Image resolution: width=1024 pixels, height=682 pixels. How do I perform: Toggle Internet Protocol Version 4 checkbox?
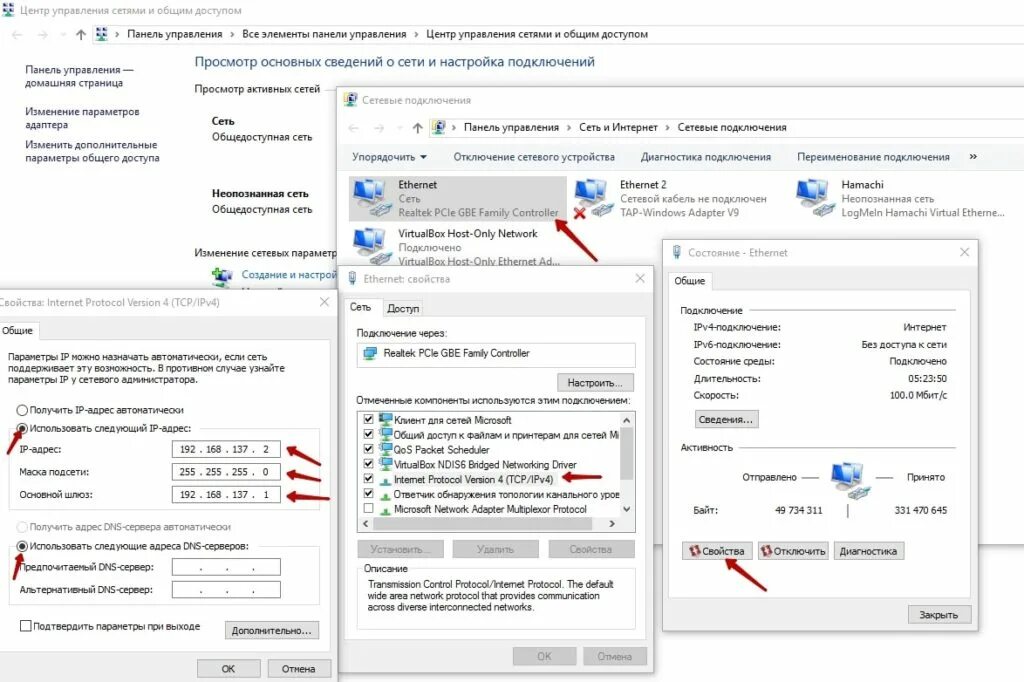368,479
